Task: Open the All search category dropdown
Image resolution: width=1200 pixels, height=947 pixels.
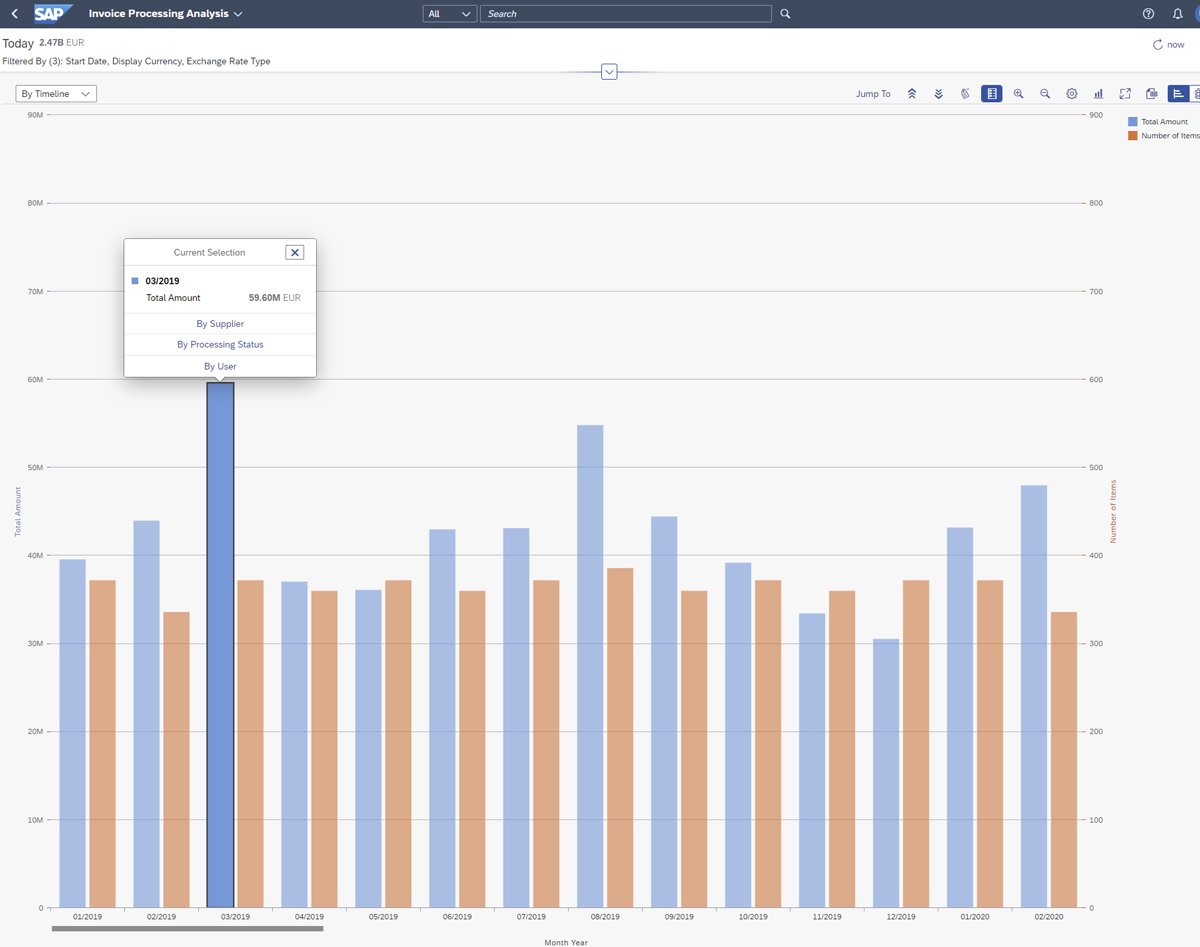Action: [450, 14]
